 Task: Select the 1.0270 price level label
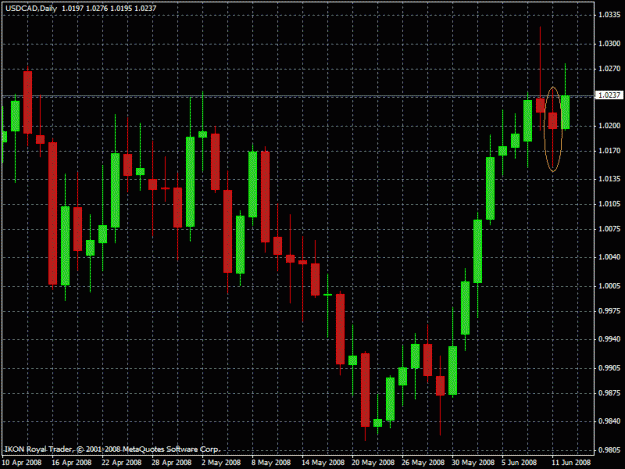(609, 69)
